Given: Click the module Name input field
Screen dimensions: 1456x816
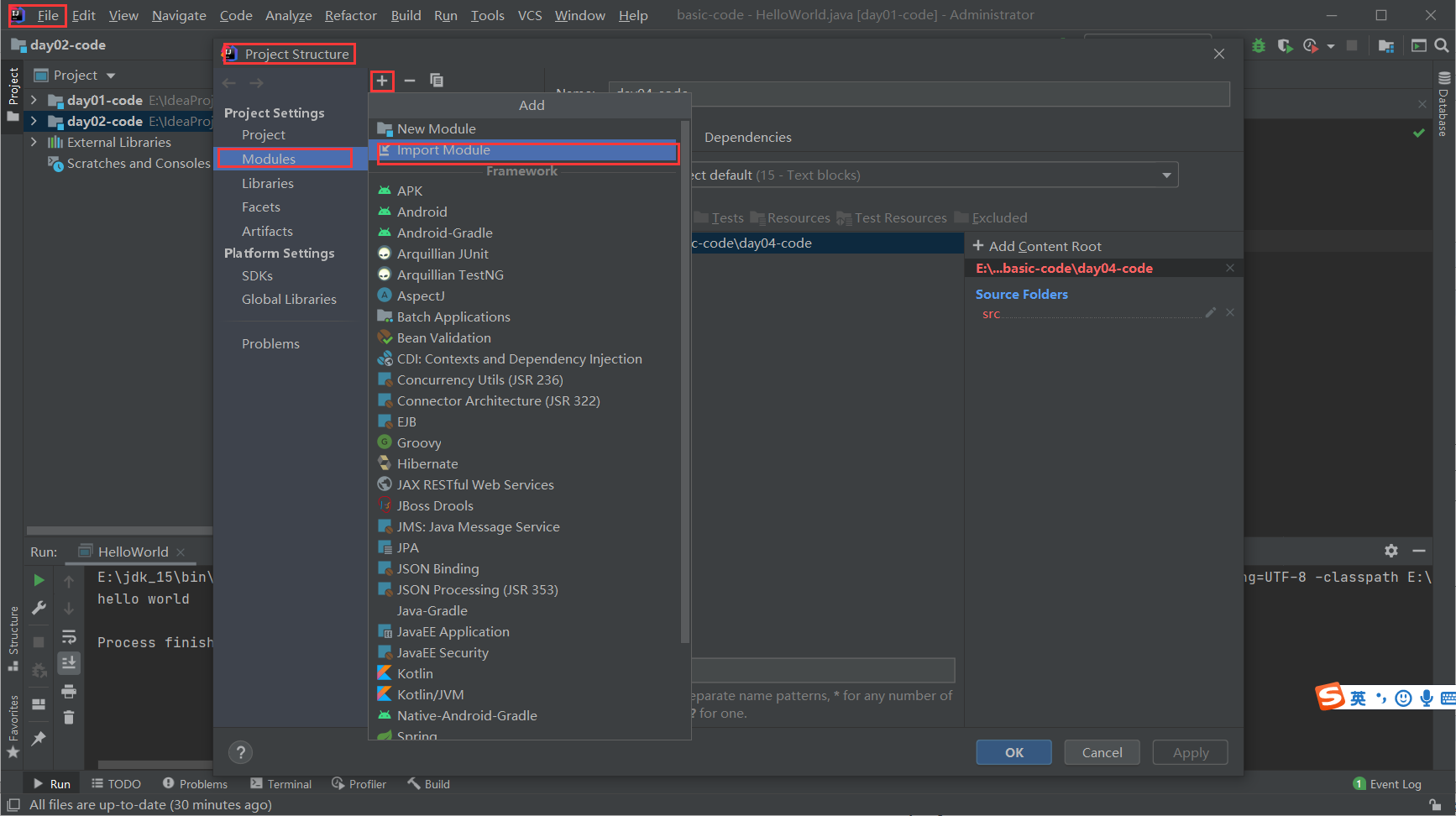Looking at the screenshot, I should pyautogui.click(x=919, y=94).
